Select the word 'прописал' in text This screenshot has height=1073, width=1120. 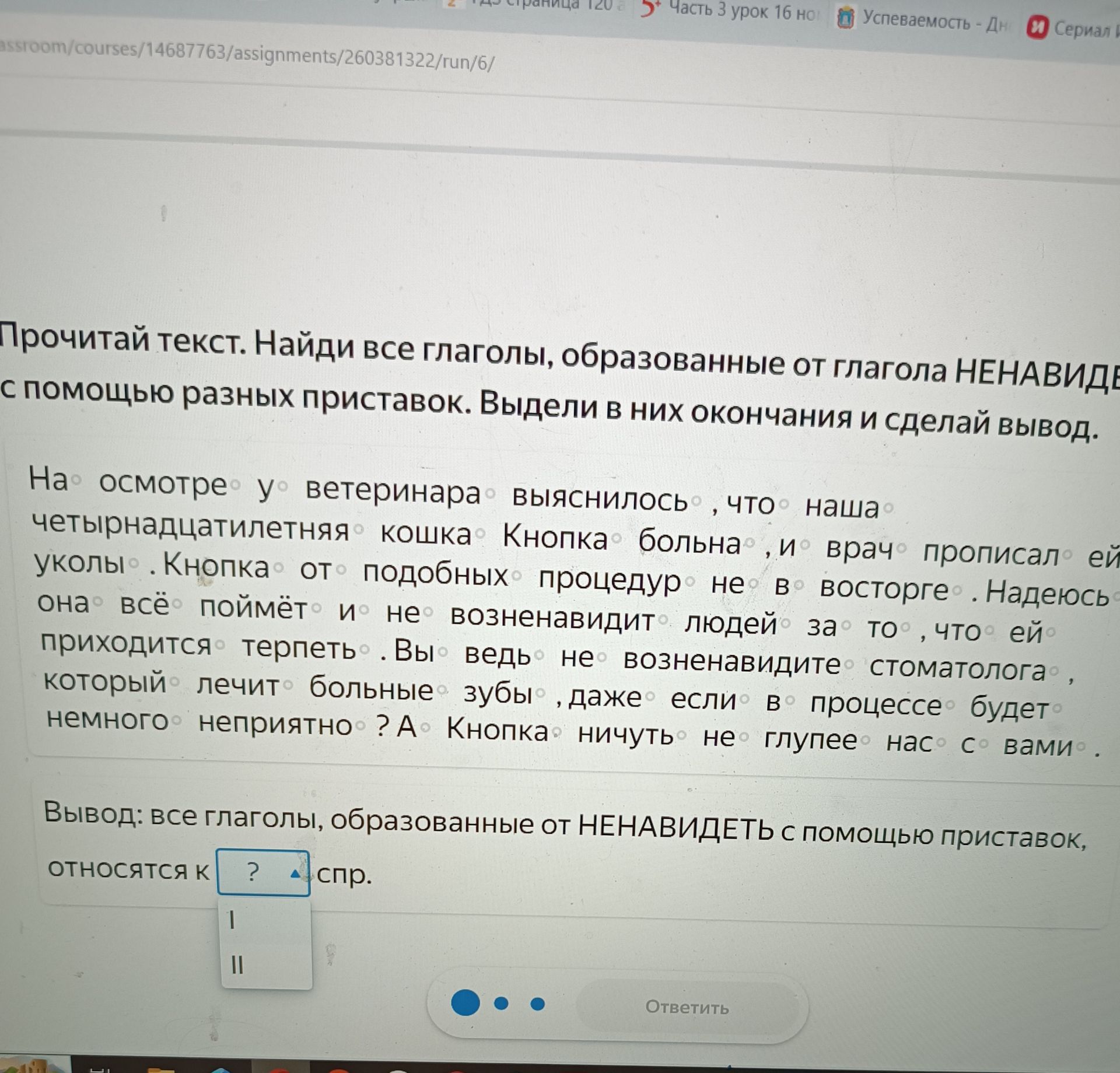coord(991,552)
